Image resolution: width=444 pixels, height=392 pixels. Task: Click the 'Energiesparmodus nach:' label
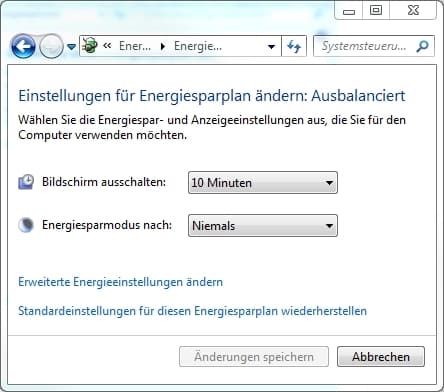coord(107,225)
